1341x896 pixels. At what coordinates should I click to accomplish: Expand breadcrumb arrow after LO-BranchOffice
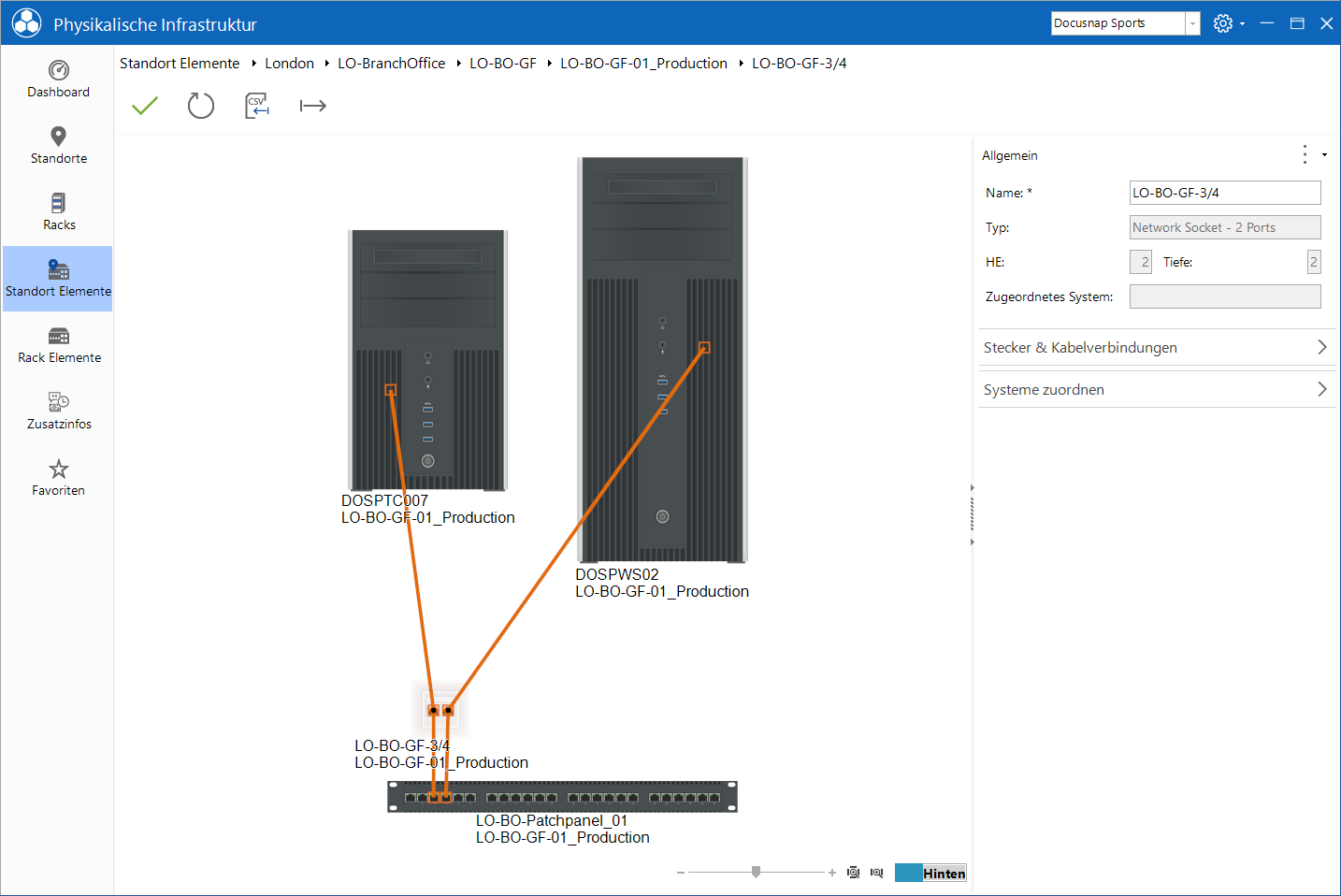point(458,64)
